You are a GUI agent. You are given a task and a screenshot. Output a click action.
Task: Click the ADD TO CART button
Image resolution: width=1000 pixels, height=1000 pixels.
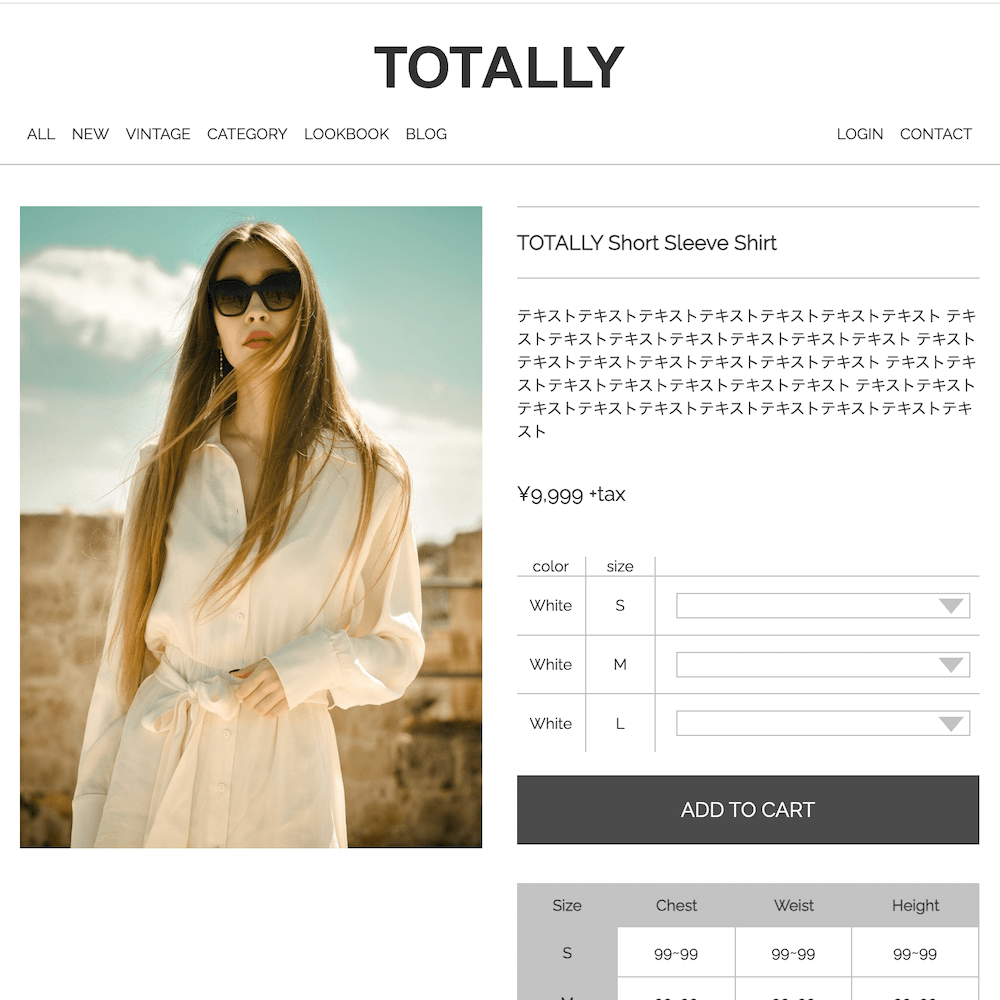click(x=747, y=809)
